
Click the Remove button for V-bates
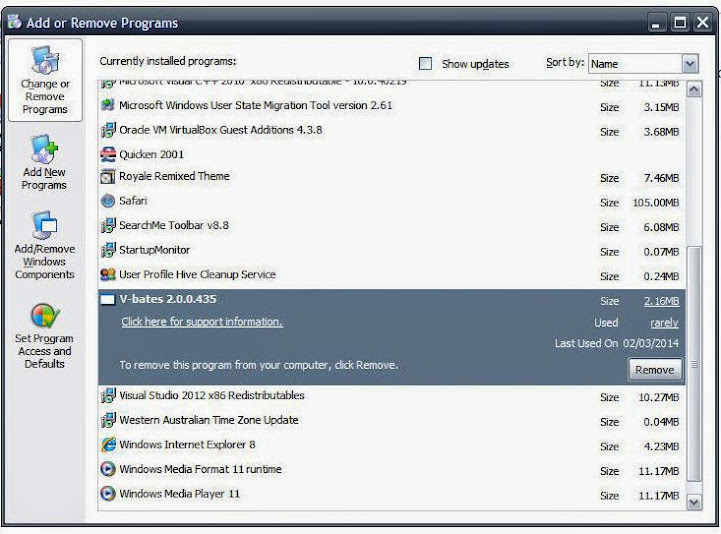pyautogui.click(x=655, y=370)
